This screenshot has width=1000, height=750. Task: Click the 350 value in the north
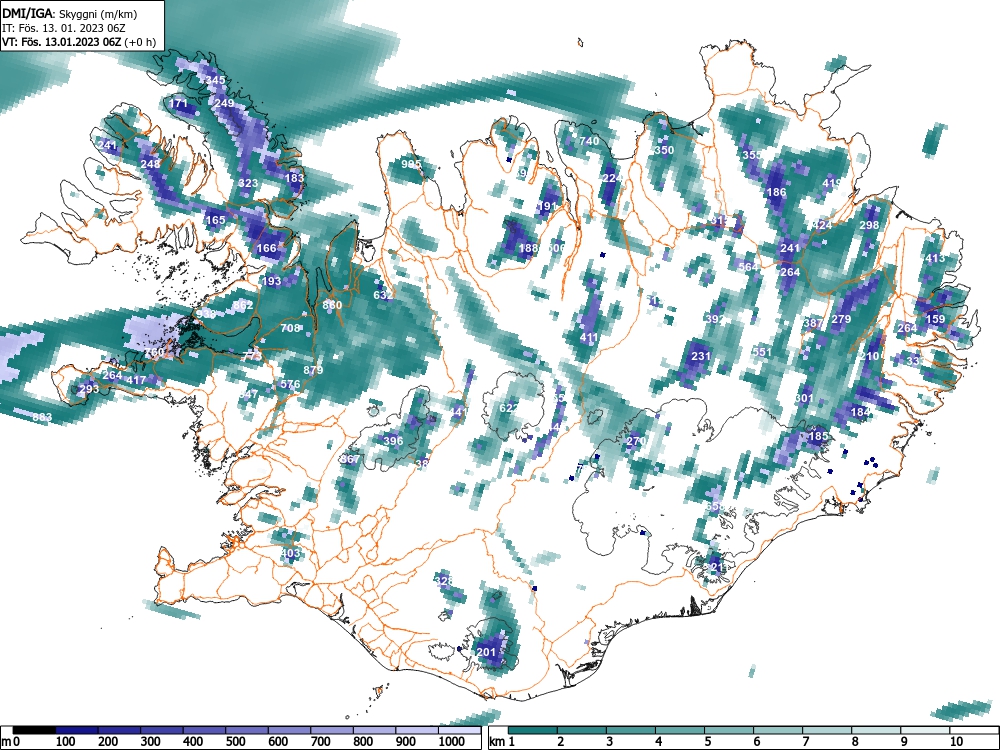[x=665, y=151]
